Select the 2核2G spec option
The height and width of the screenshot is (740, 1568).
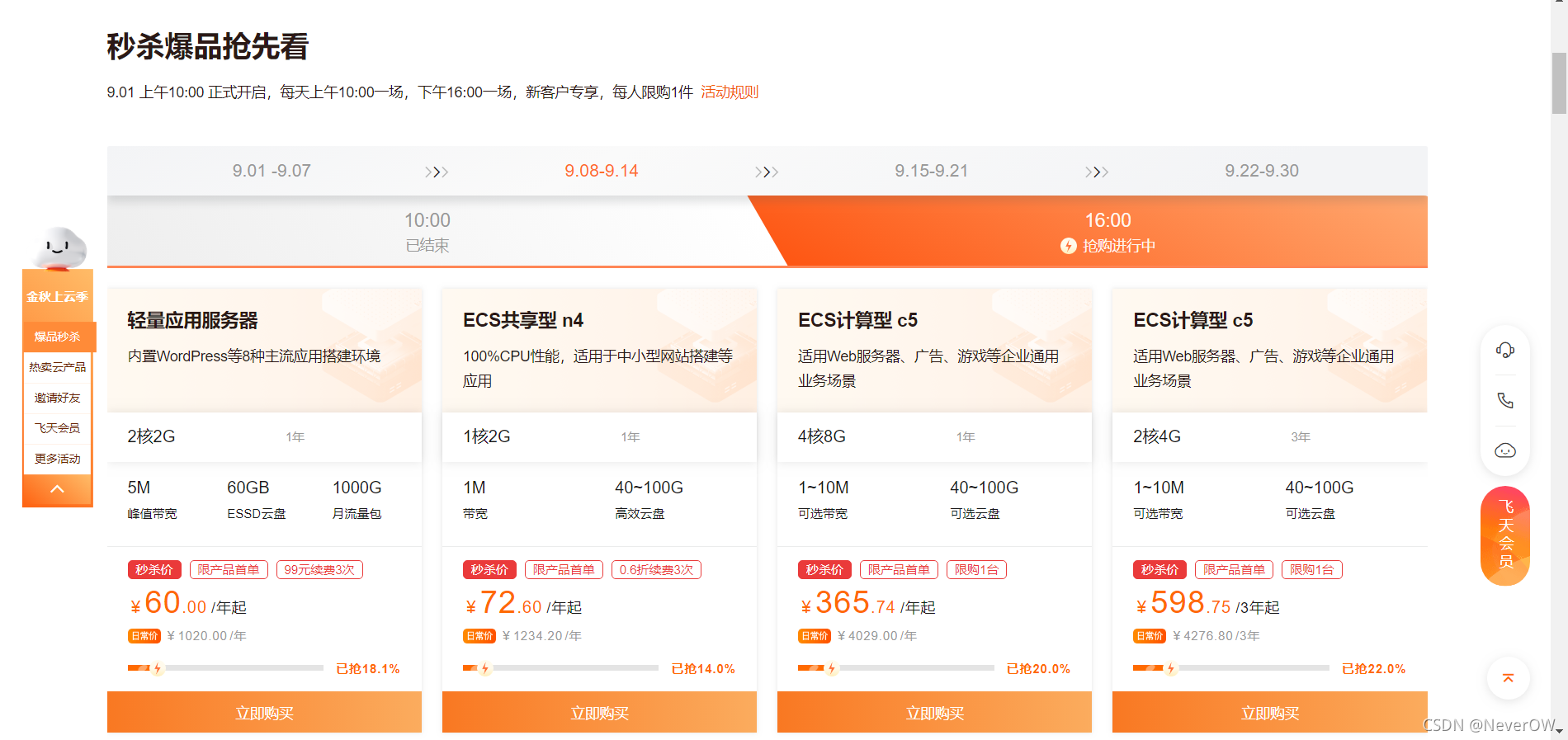[x=151, y=436]
